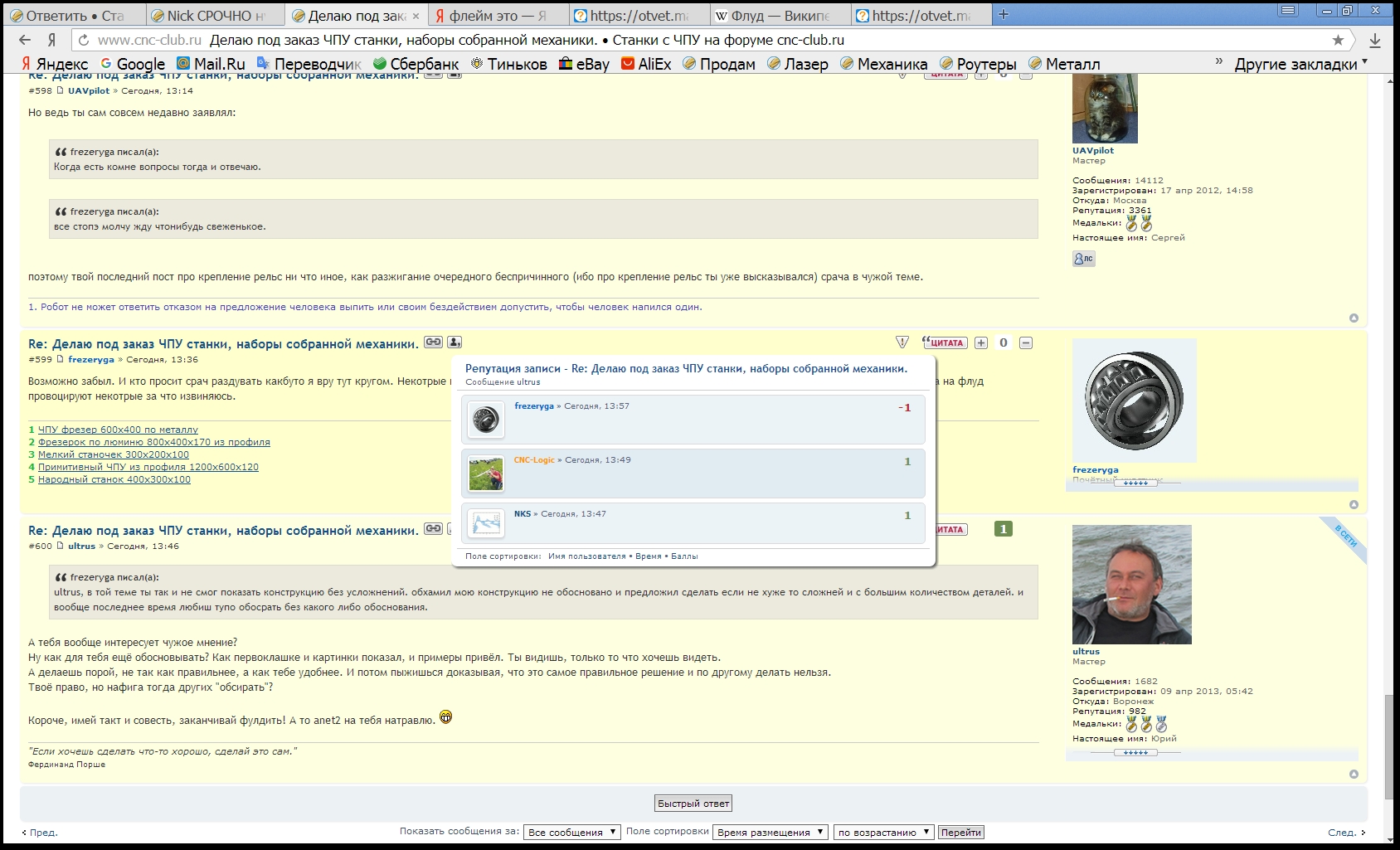
Task: Open the Другие закладки dropdown
Action: pyautogui.click(x=1300, y=64)
